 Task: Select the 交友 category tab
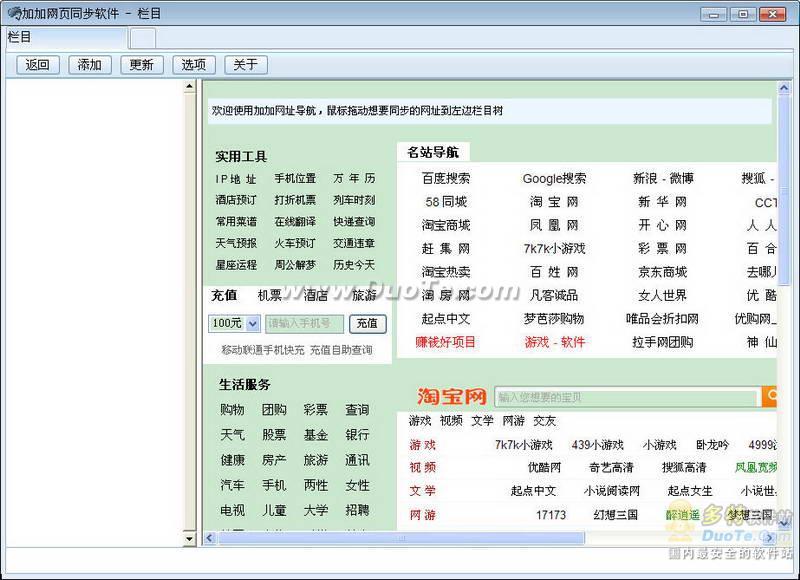(544, 421)
